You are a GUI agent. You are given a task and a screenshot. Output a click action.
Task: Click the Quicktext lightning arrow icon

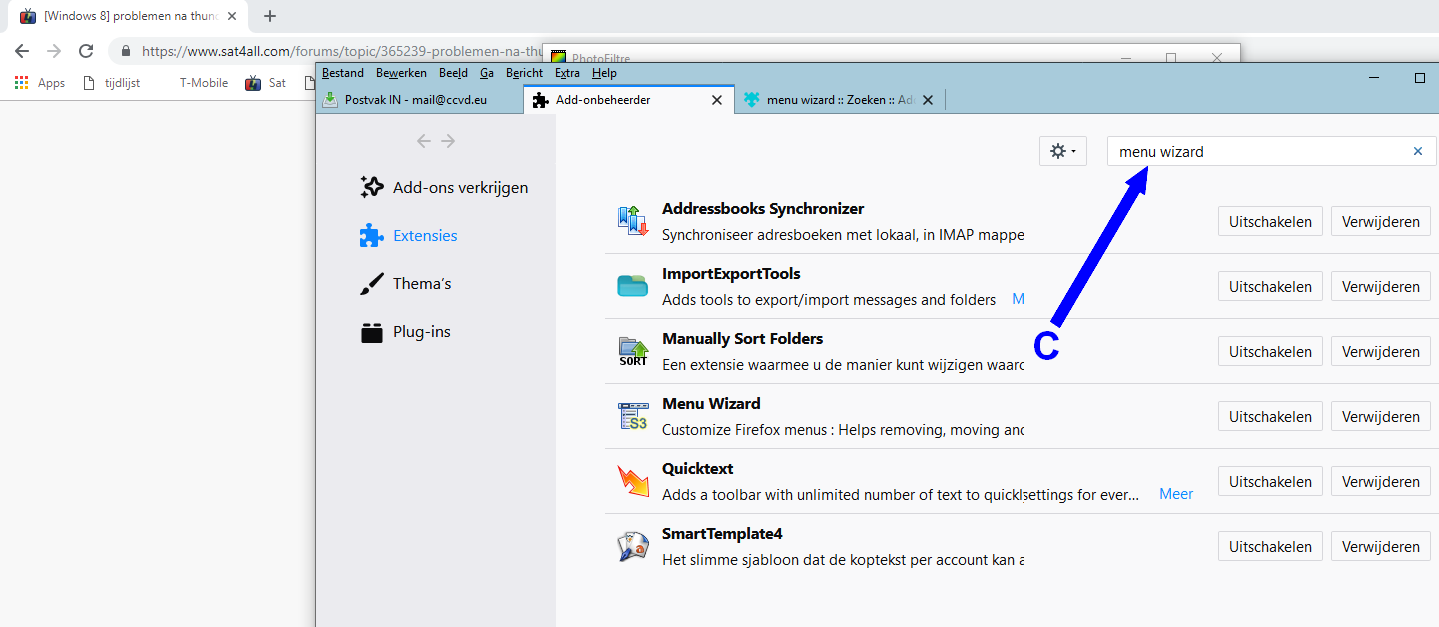point(633,481)
